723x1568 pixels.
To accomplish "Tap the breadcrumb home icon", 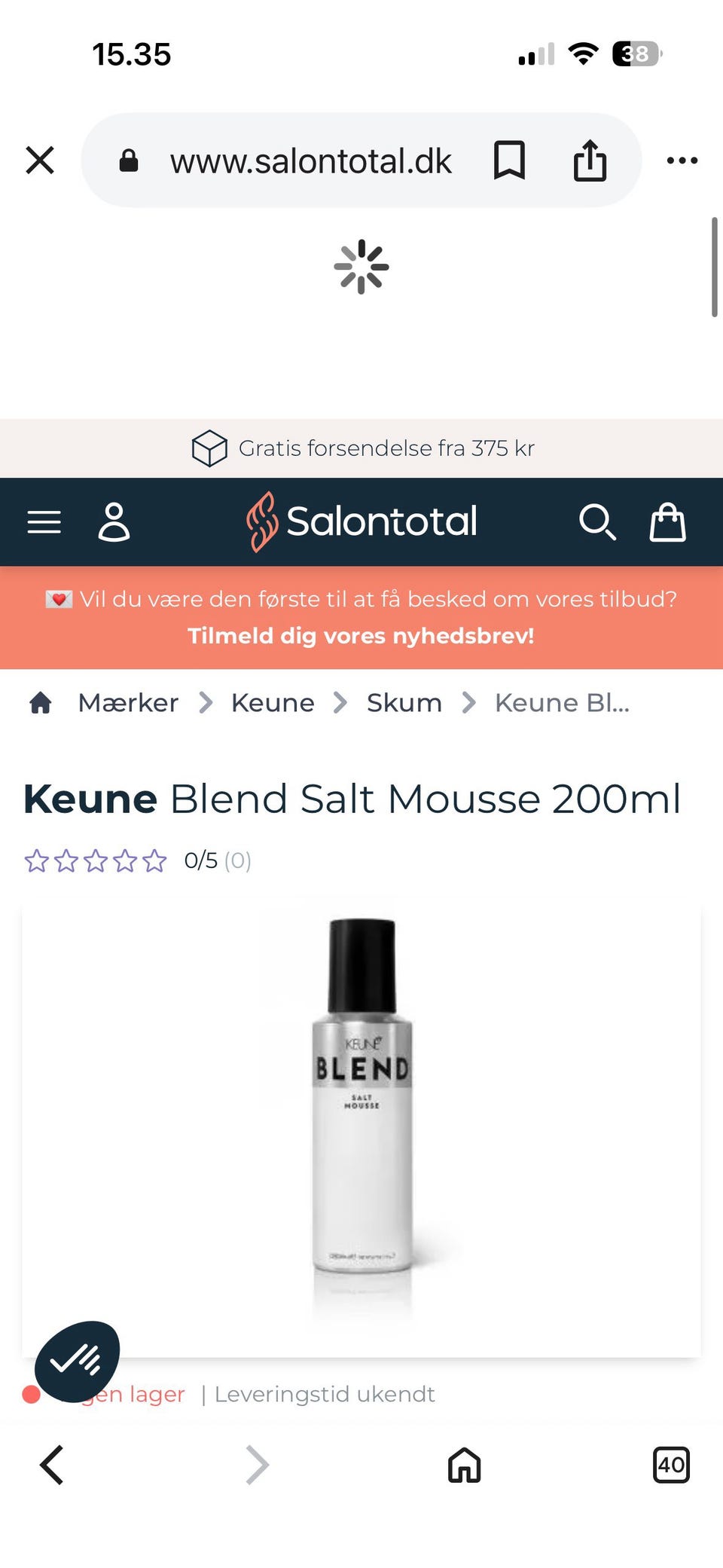I will pyautogui.click(x=41, y=703).
